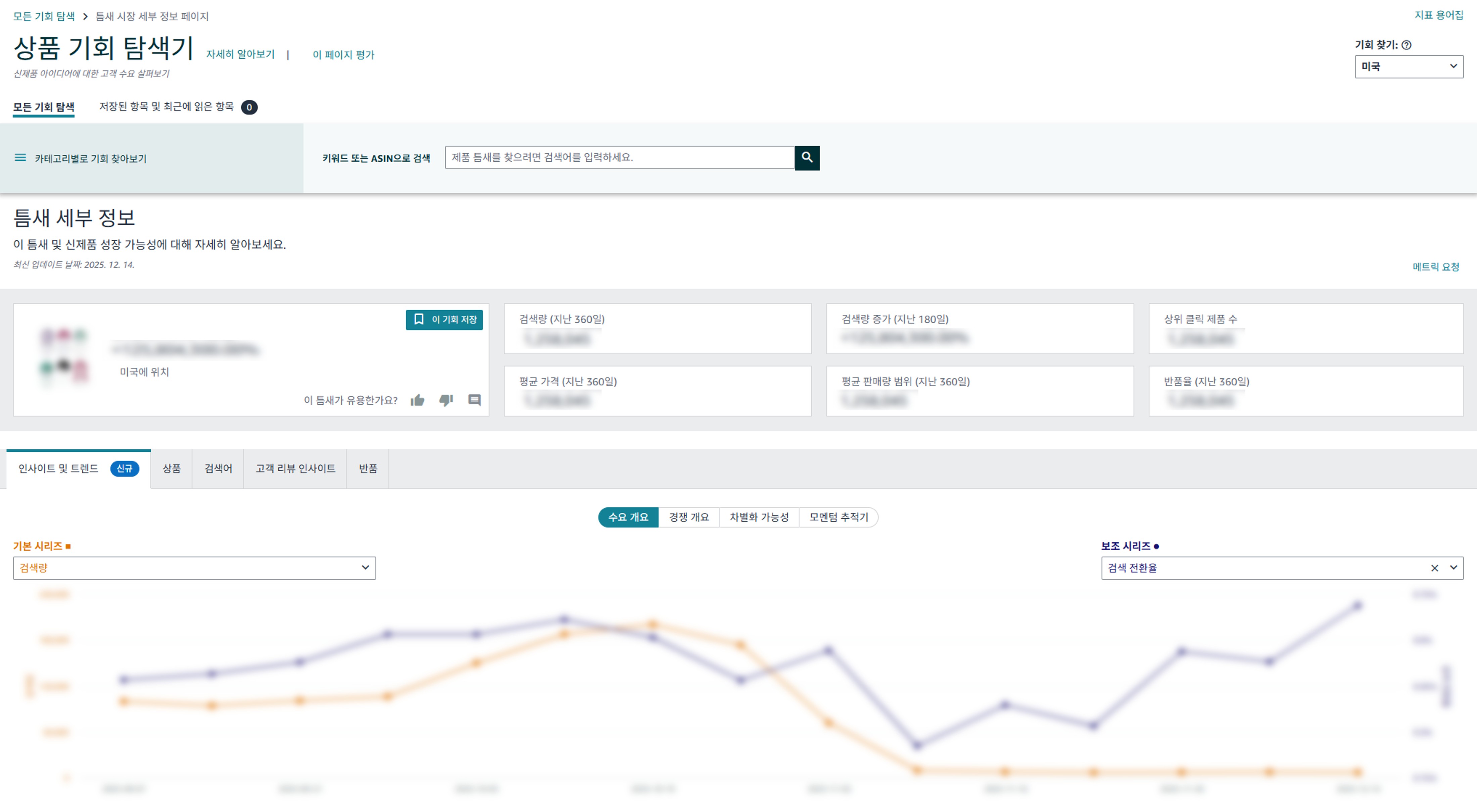1477x812 pixels.
Task: Click the help question mark beside 기회 찾기
Action: [1407, 45]
